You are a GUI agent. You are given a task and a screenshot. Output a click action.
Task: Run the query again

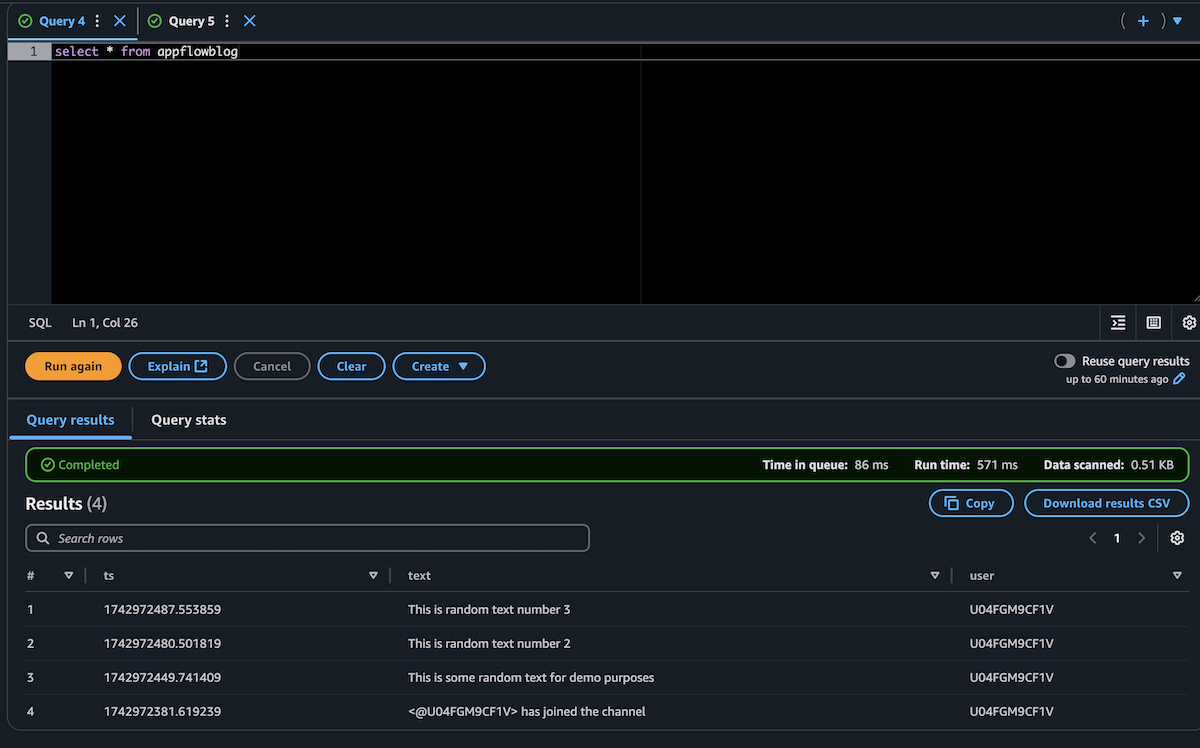coord(73,366)
